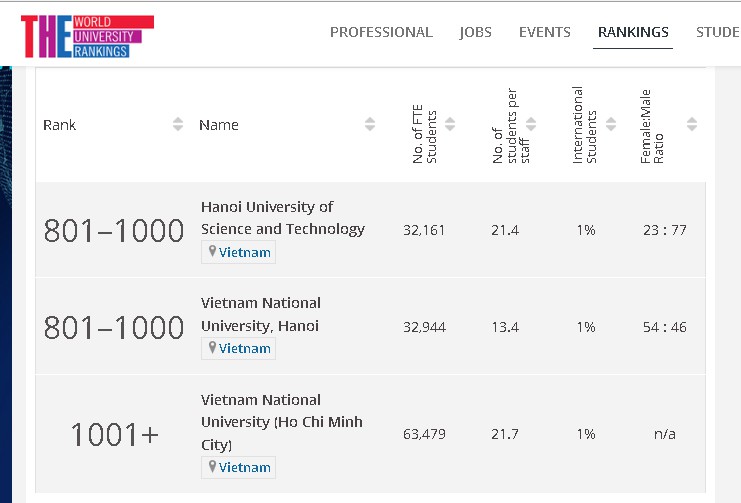
Task: Open the Student navigation item
Action: click(717, 32)
